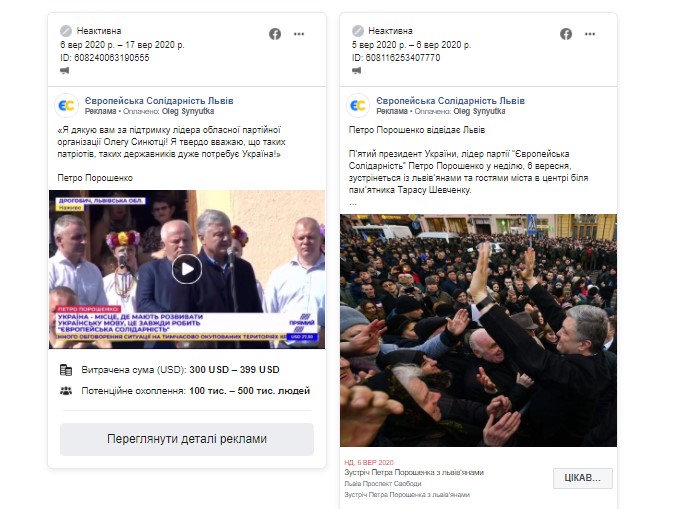This screenshot has width=673, height=509.
Task: Click the inactive status icon on right ad
Action: (x=358, y=31)
